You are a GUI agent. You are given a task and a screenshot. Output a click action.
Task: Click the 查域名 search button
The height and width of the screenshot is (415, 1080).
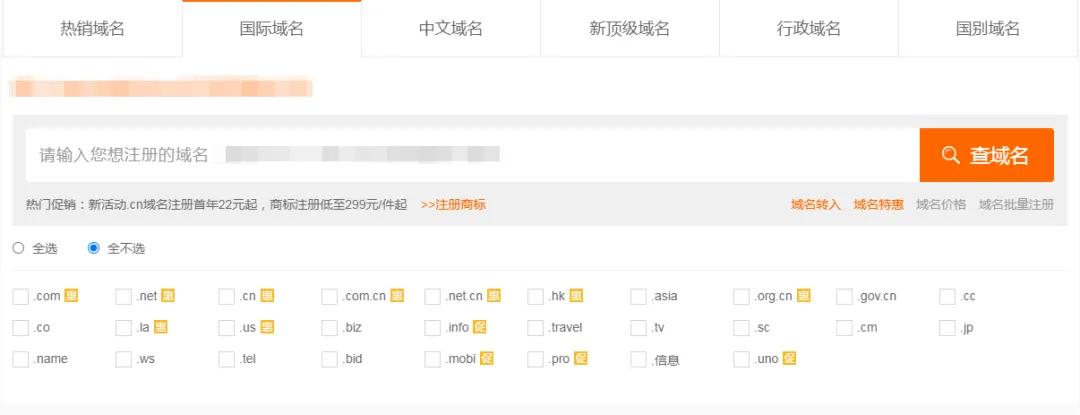986,155
